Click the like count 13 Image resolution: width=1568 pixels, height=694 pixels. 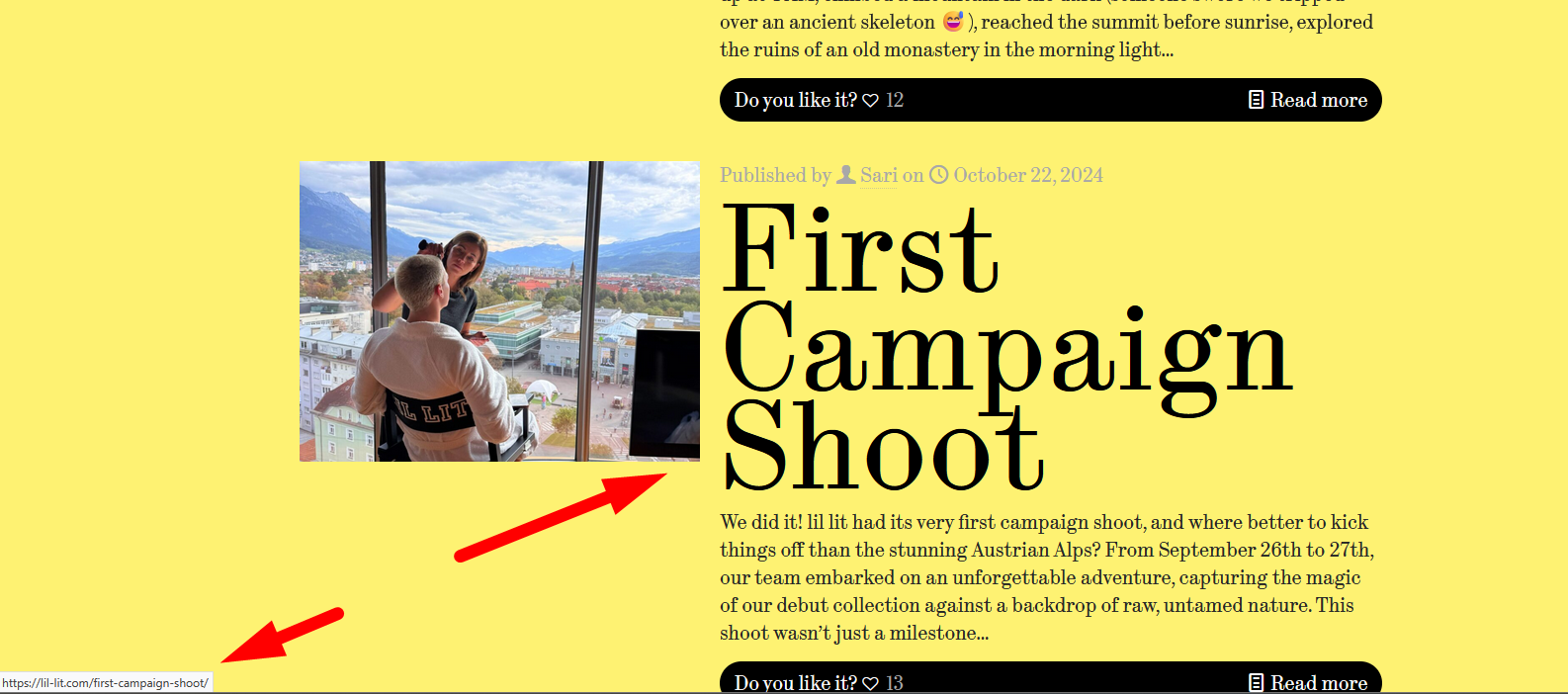[895, 683]
